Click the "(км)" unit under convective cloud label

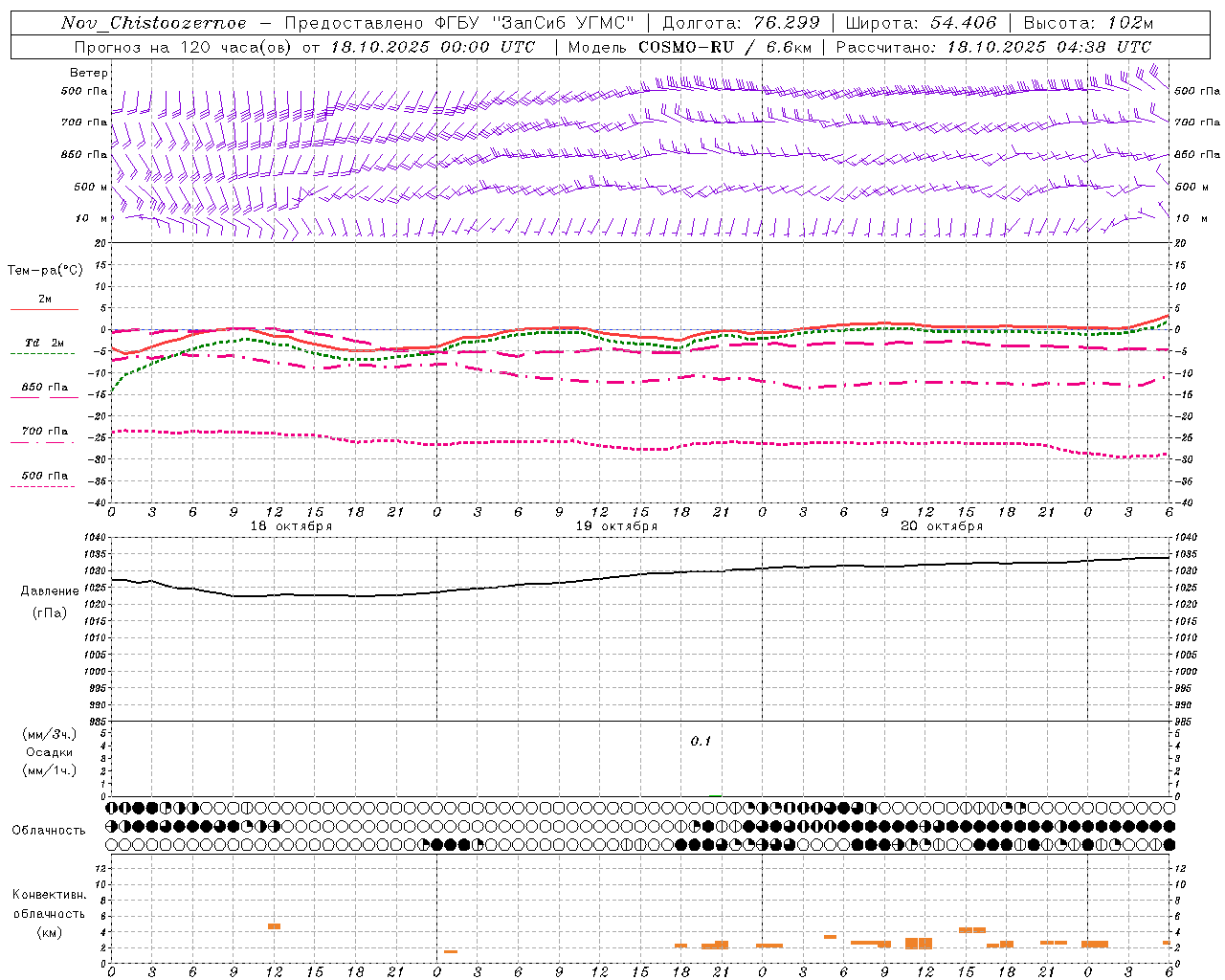tap(50, 932)
